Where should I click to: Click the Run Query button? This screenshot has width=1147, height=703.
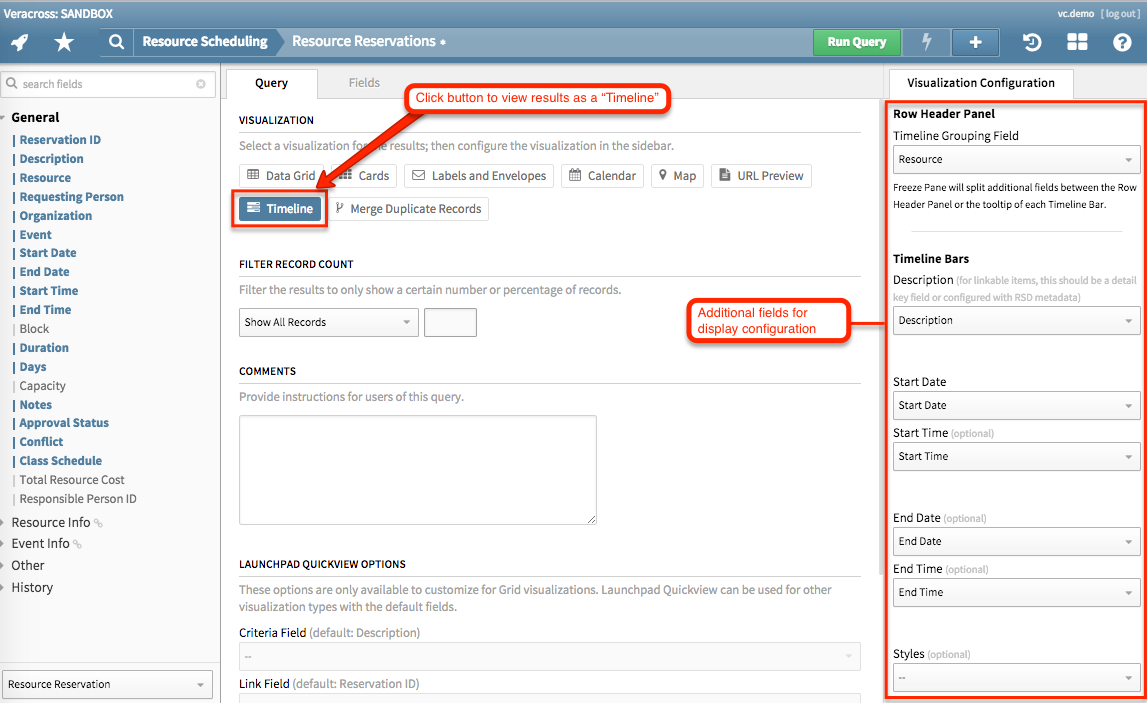pyautogui.click(x=856, y=42)
